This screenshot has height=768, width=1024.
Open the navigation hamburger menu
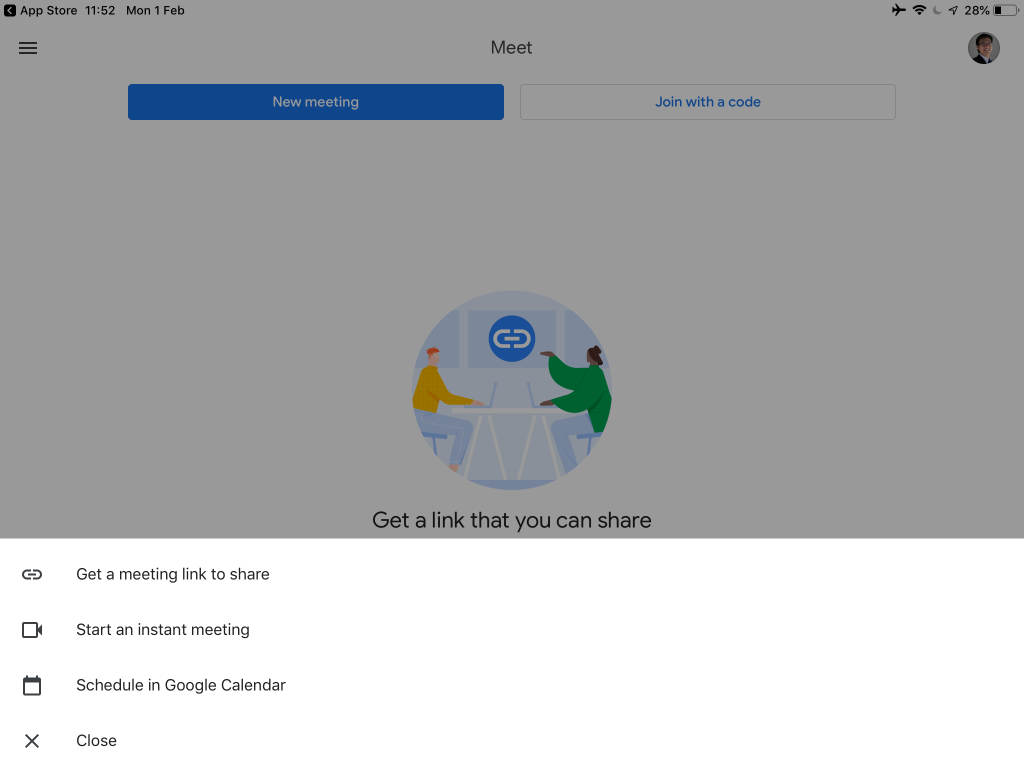coord(28,47)
